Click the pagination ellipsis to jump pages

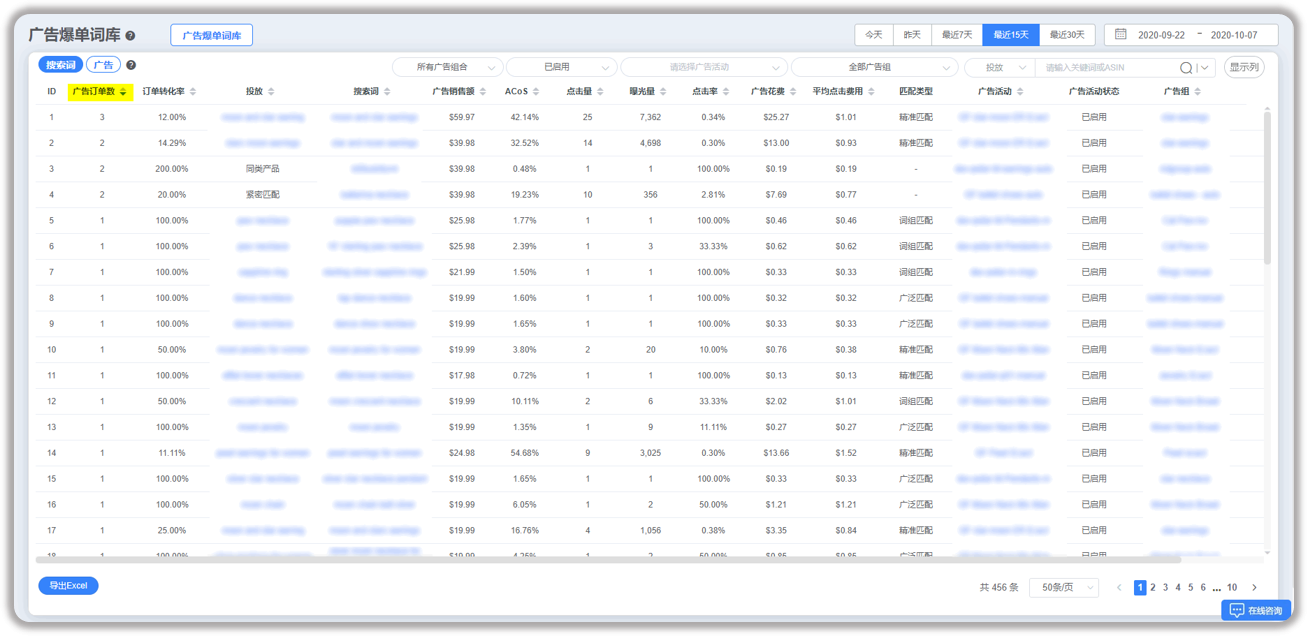(1216, 589)
